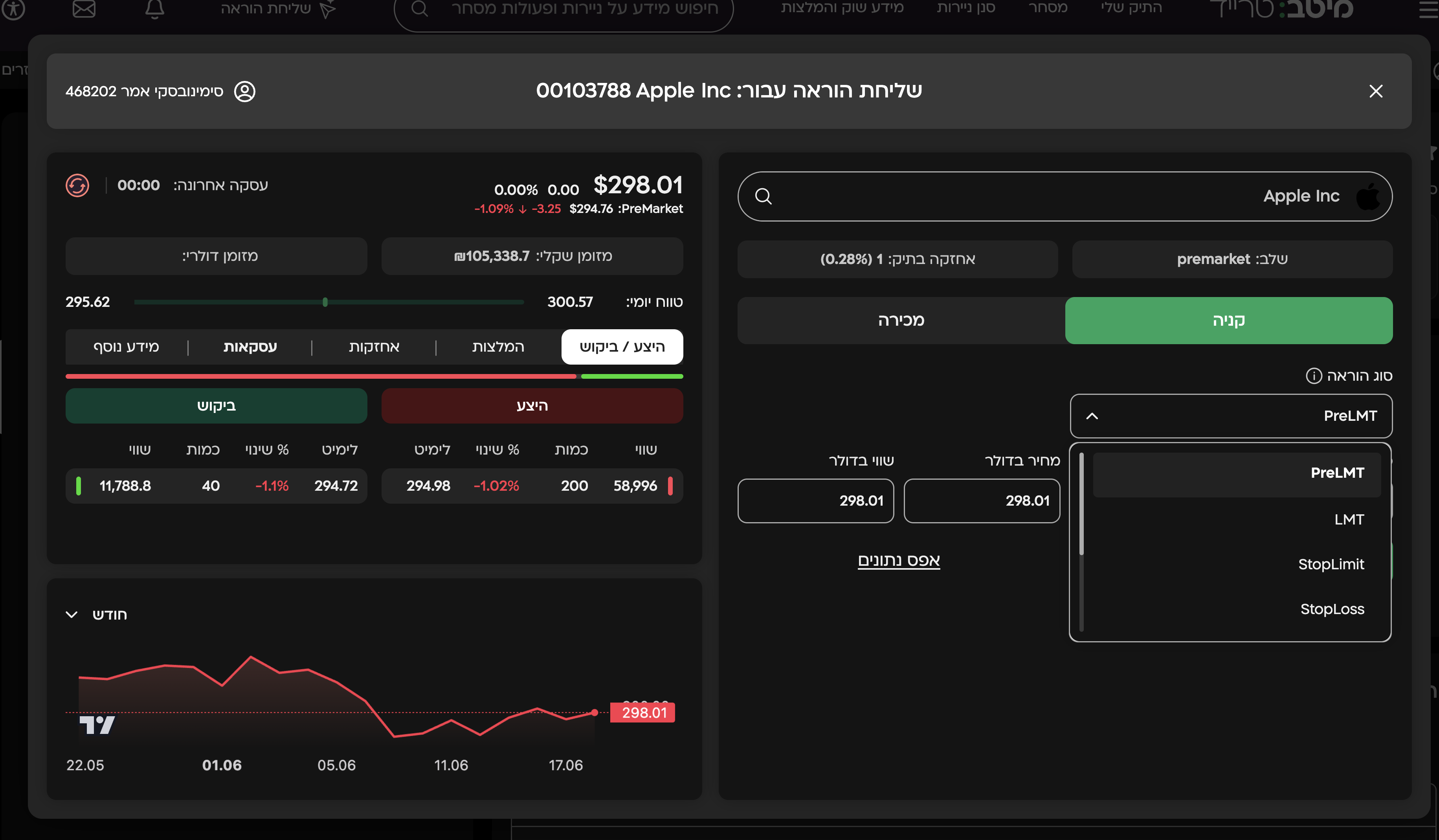Click the refresh quote icon
Image resolution: width=1439 pixels, height=840 pixels.
click(x=77, y=185)
